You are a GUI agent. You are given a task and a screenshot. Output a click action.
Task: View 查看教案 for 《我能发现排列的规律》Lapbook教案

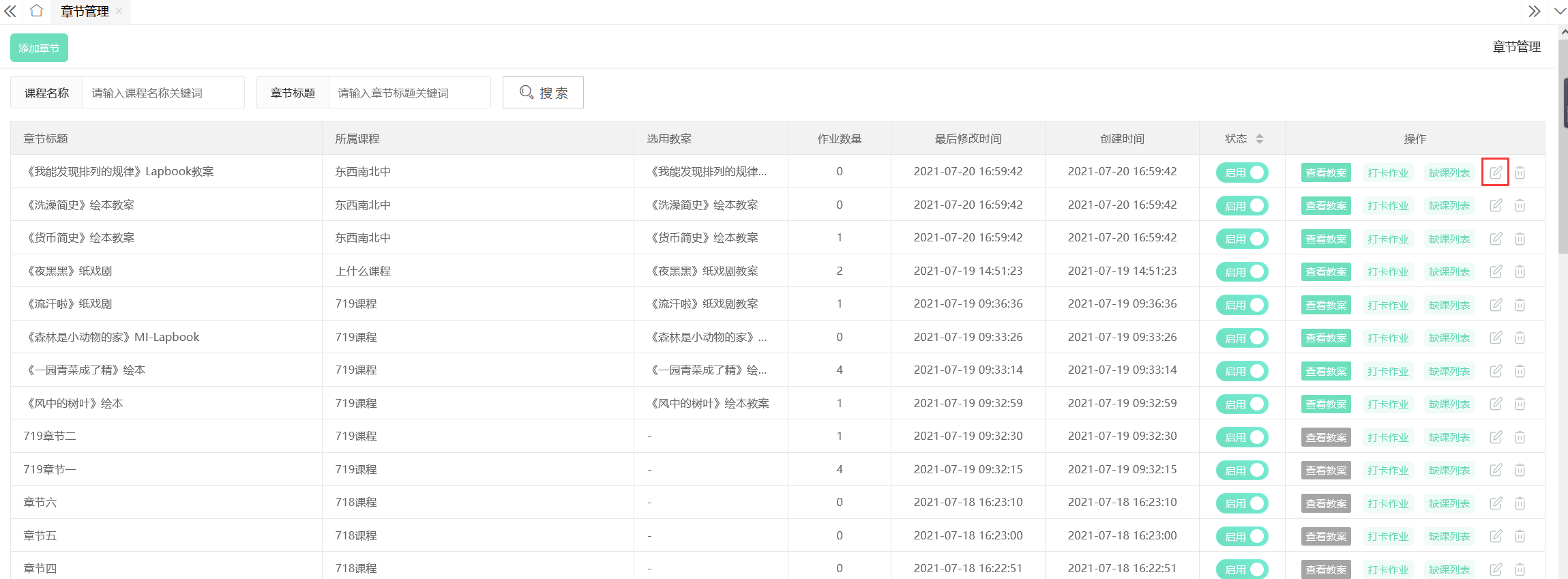click(1326, 173)
